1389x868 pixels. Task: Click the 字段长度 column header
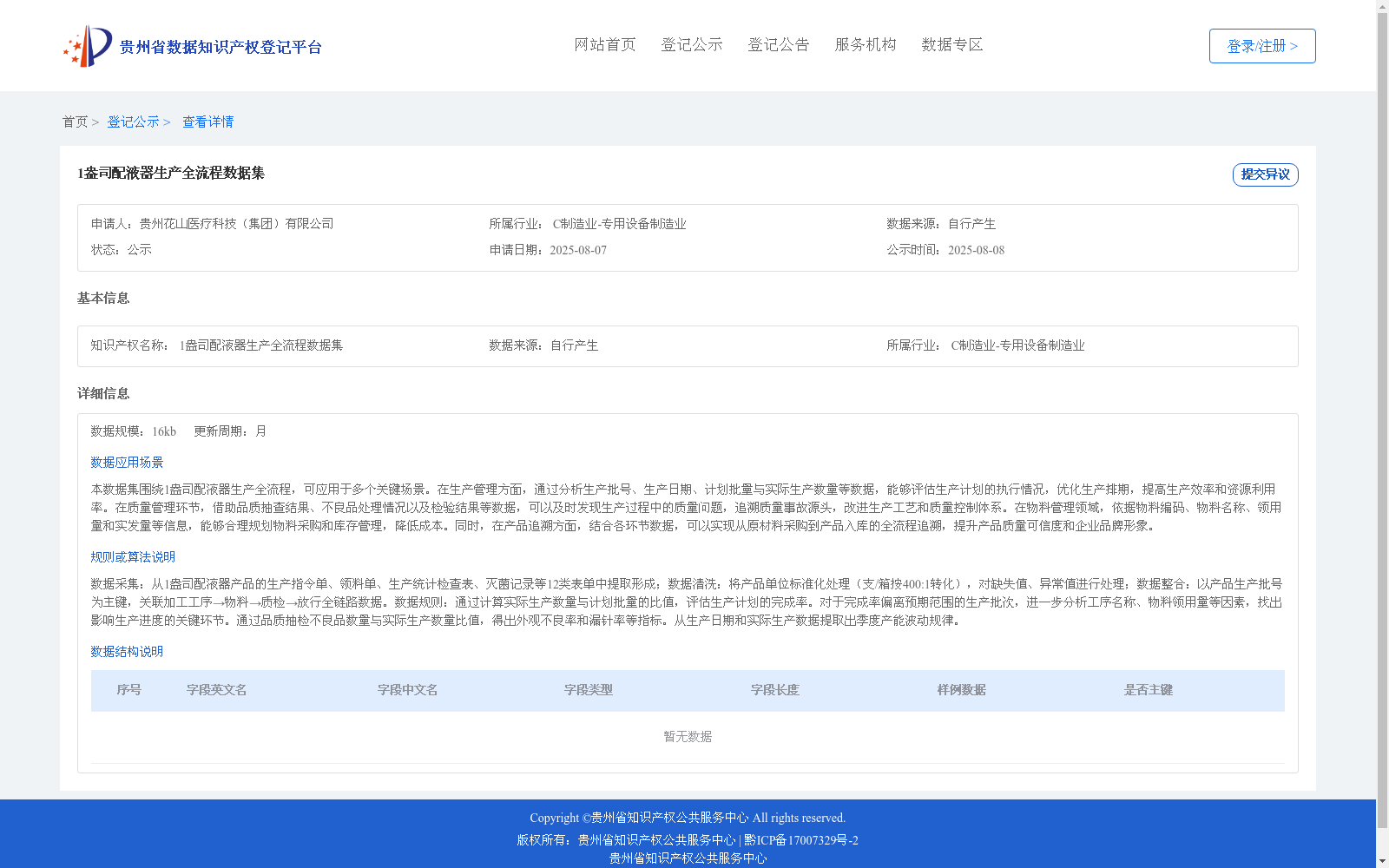[775, 690]
